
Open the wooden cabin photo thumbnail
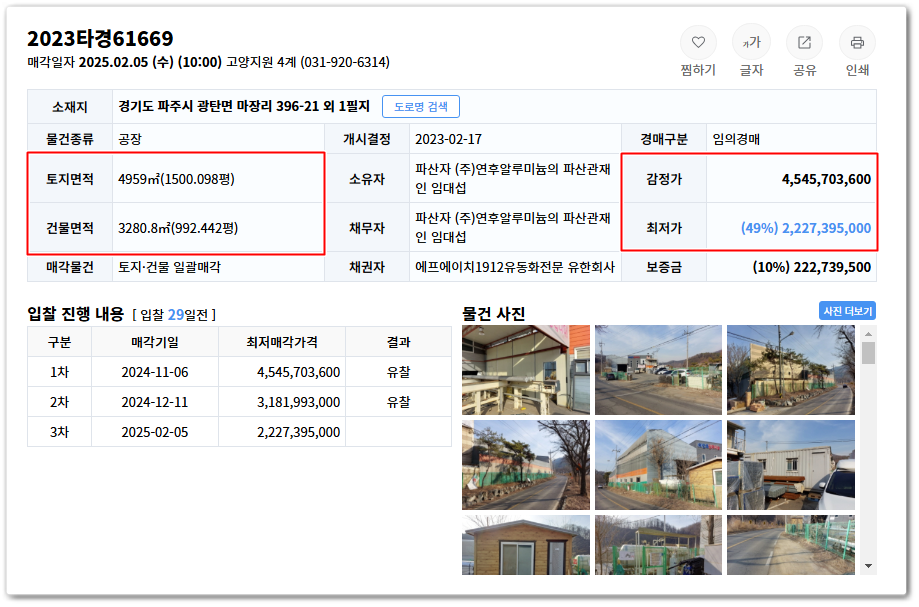(526, 545)
